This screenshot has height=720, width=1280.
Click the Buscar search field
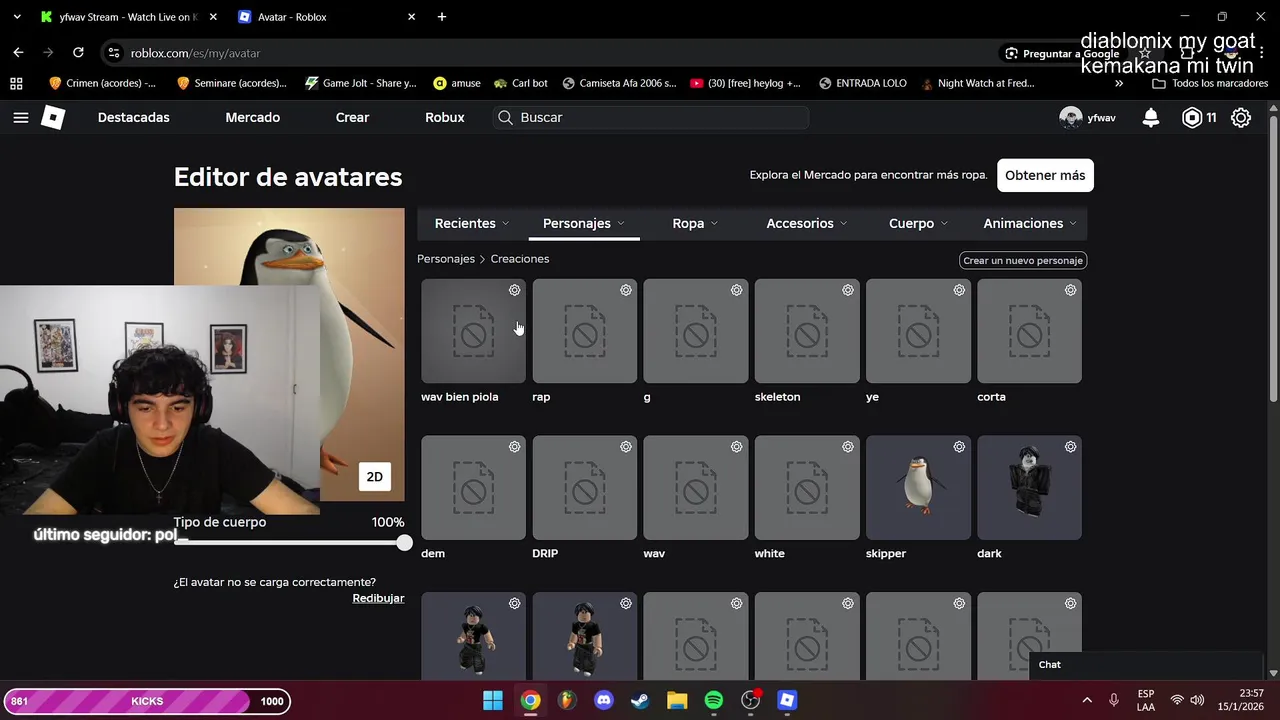651,118
